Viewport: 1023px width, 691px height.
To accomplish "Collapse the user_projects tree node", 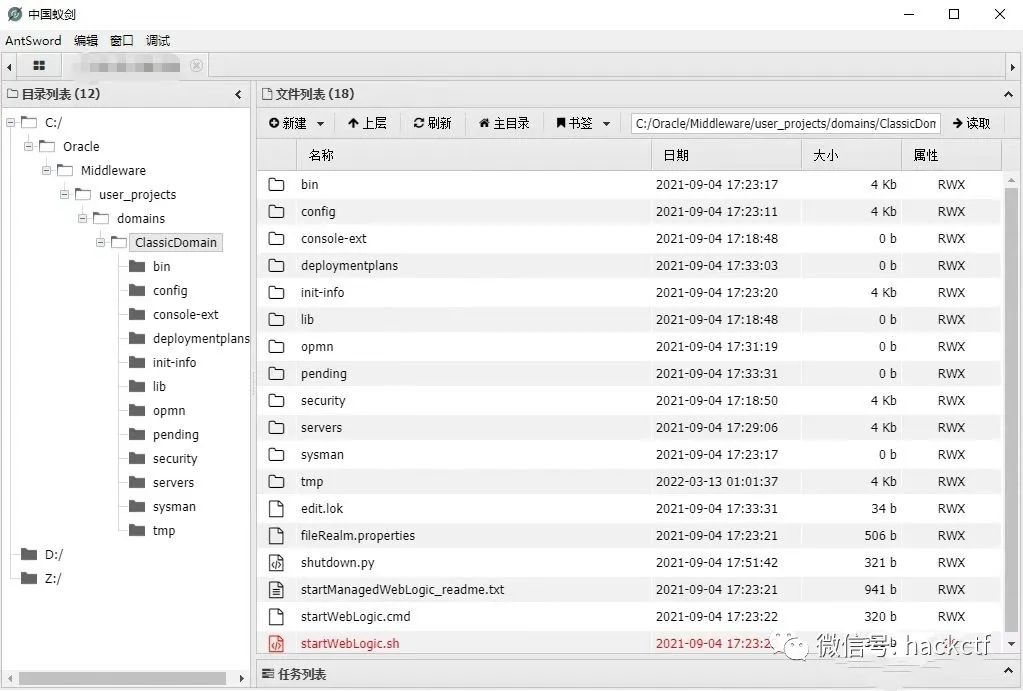I will pos(65,194).
